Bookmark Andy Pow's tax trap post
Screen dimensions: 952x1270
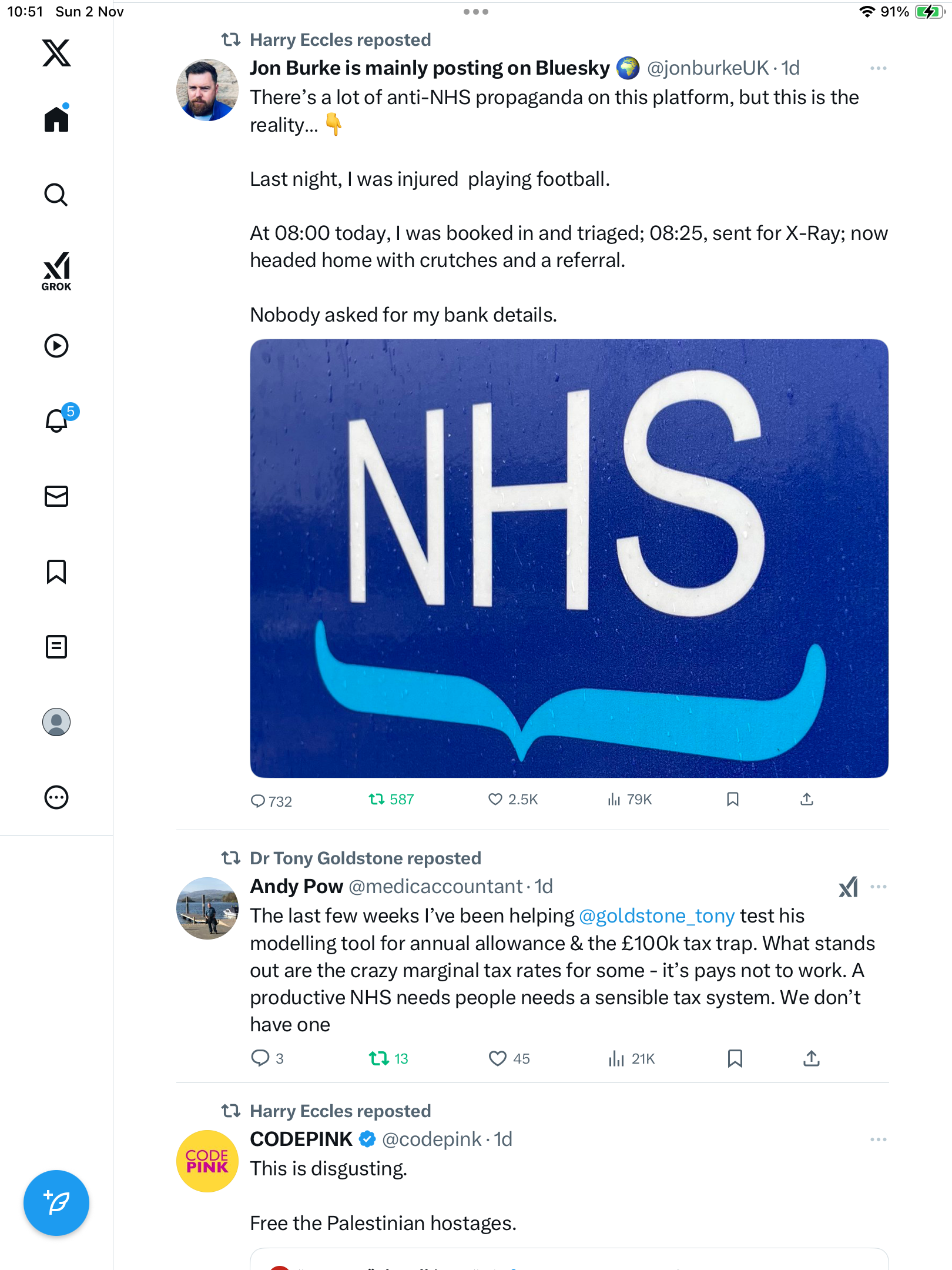(x=735, y=1058)
